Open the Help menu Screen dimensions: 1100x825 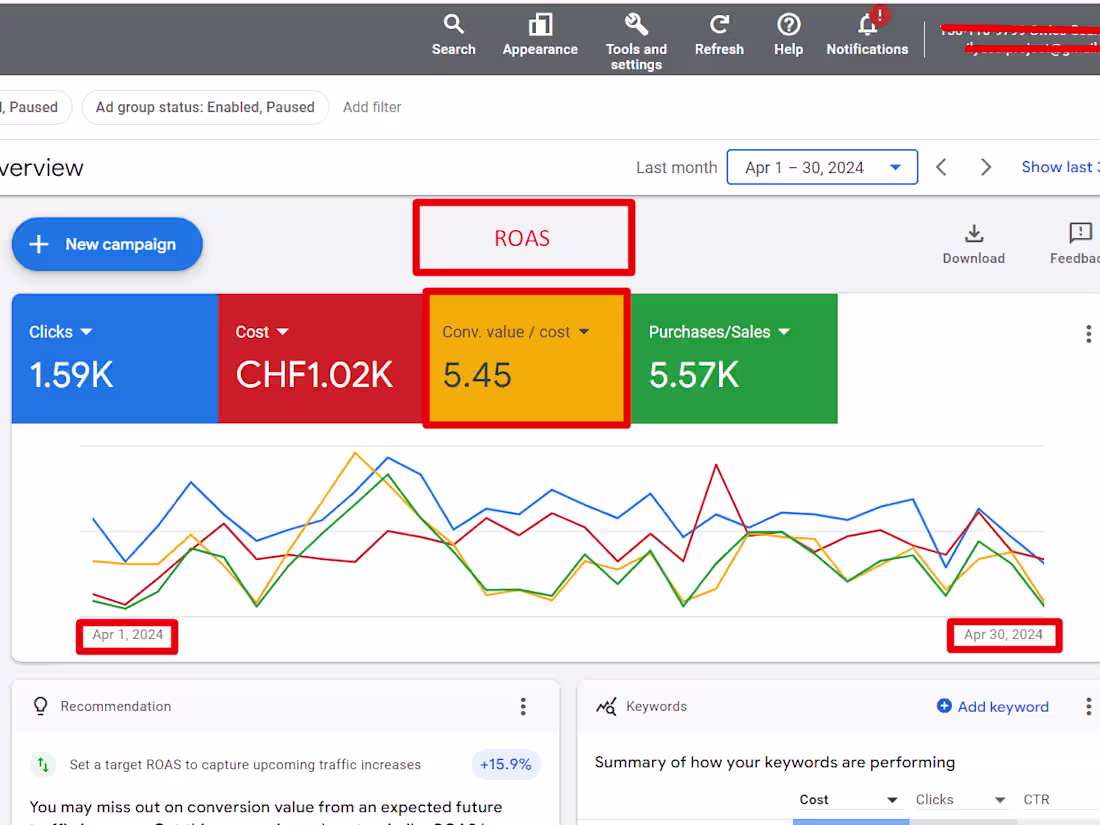point(789,35)
